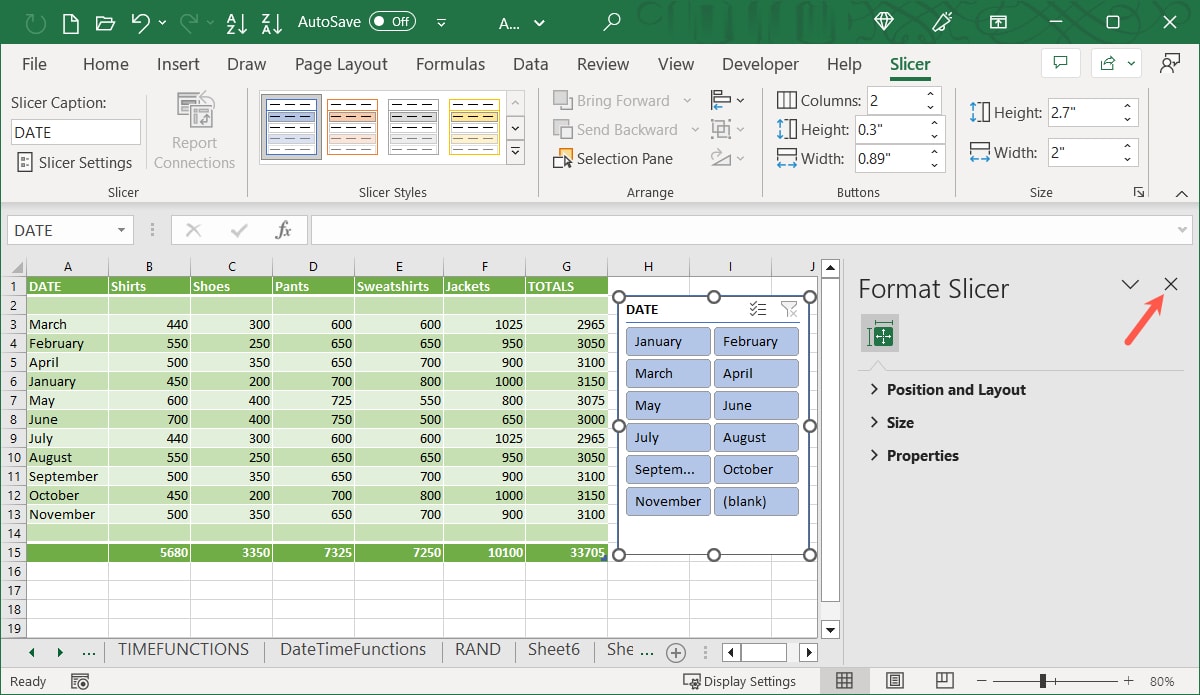Switch to the TIMEFUNCTIONS sheet tab
Image resolution: width=1200 pixels, height=695 pixels.
(x=183, y=650)
